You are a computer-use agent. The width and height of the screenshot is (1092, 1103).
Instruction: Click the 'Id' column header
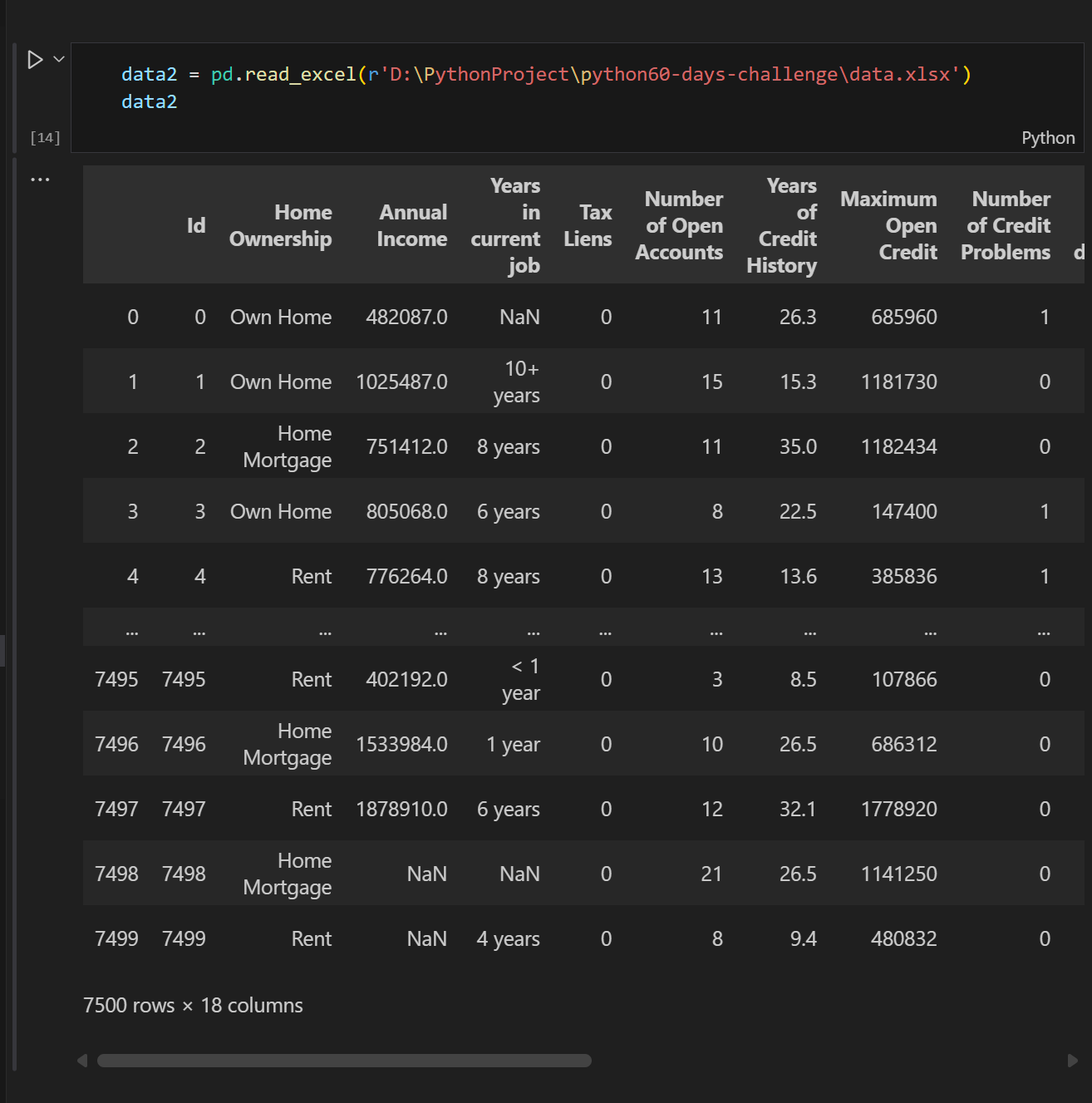[x=196, y=226]
